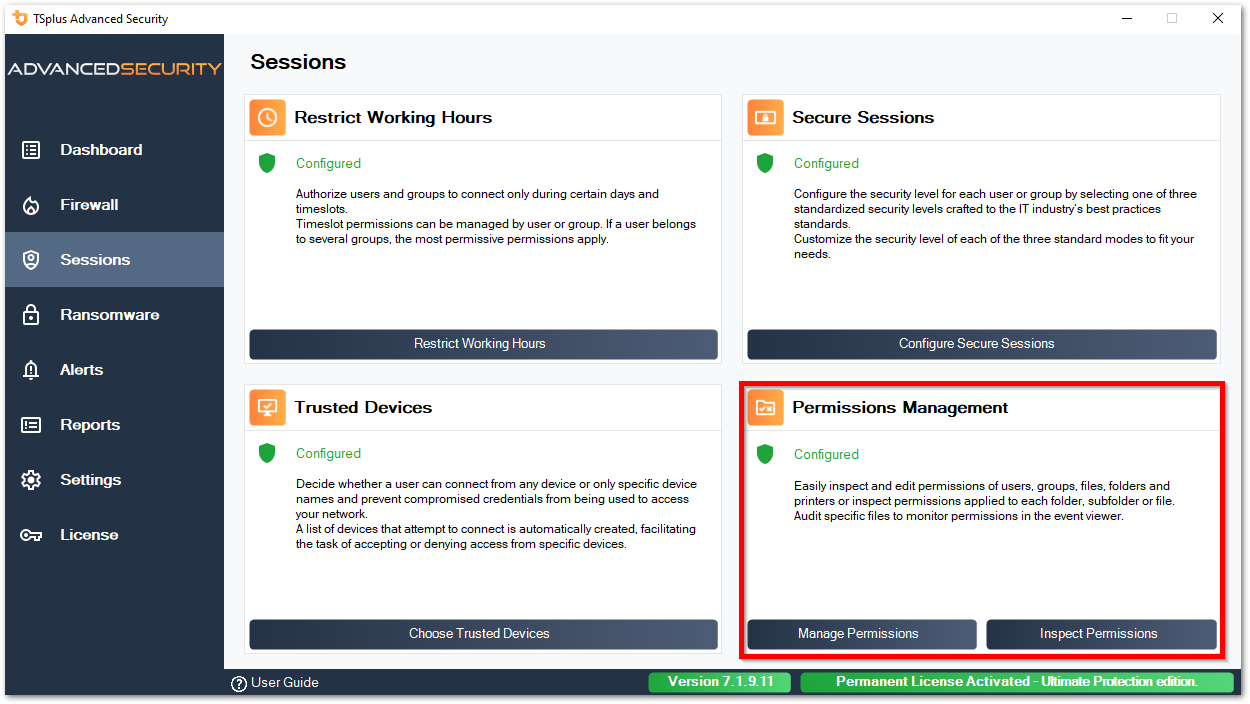Click the Permissions Management folder icon
Image resolution: width=1250 pixels, height=704 pixels.
[765, 407]
